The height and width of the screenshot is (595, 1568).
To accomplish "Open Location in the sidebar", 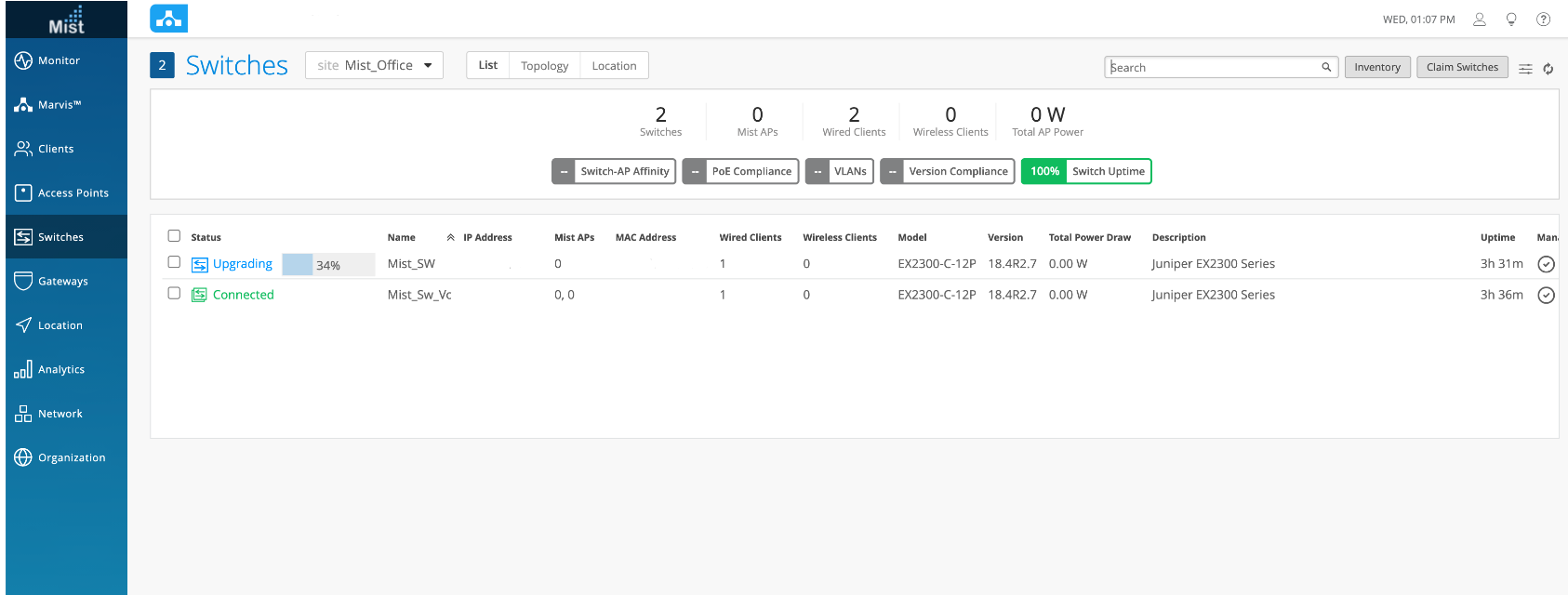I will [66, 325].
